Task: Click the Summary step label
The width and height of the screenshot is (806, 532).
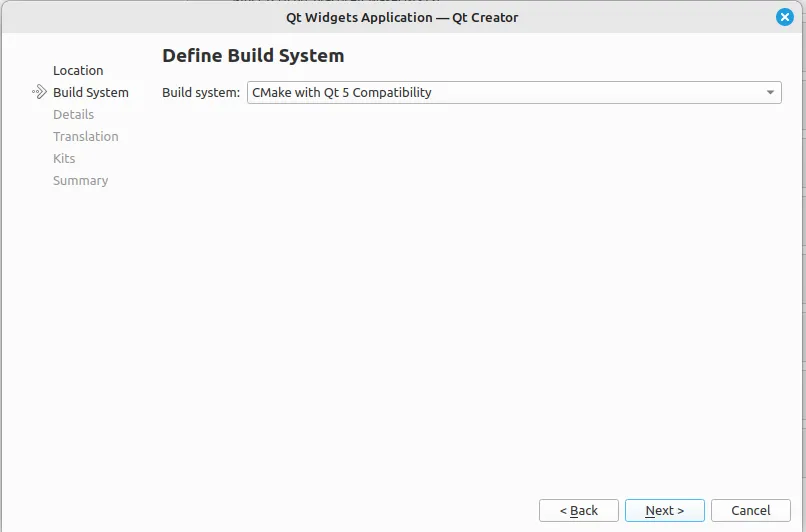Action: coord(81,181)
